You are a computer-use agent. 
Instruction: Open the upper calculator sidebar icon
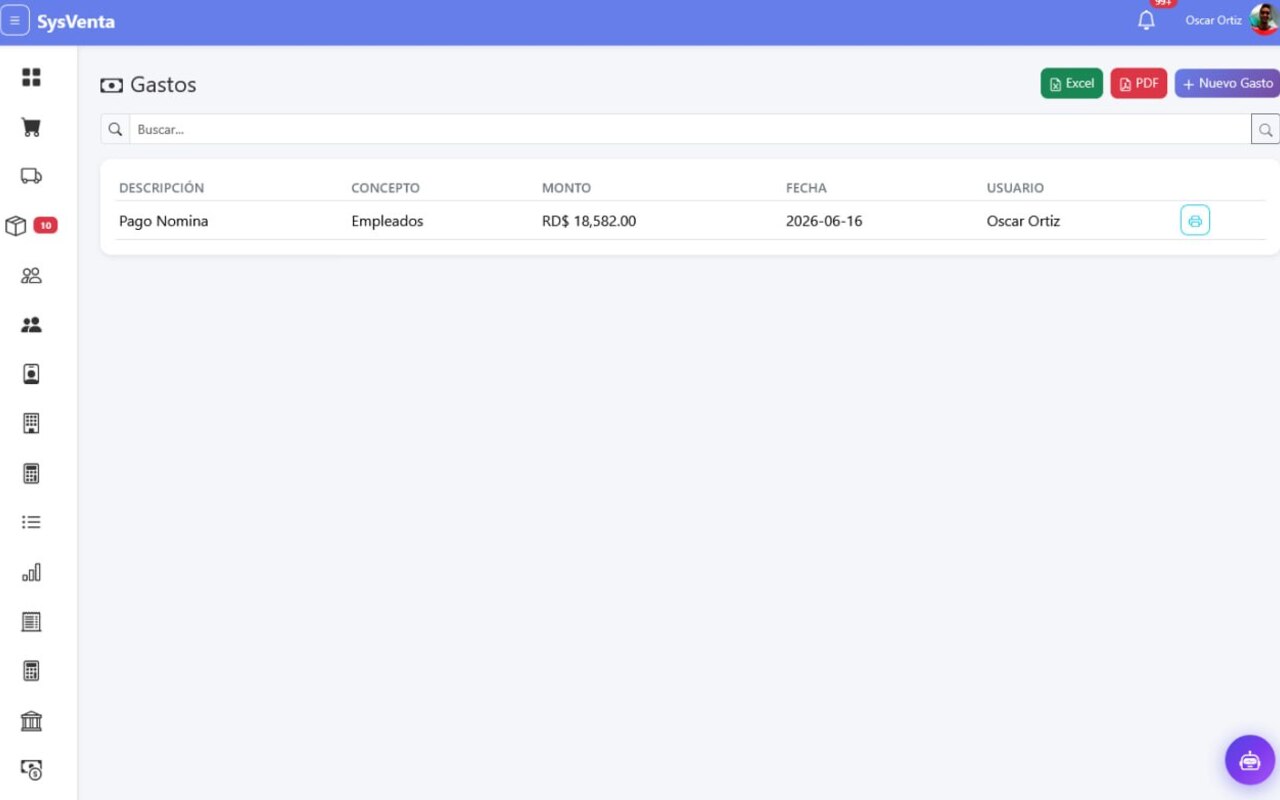point(31,473)
